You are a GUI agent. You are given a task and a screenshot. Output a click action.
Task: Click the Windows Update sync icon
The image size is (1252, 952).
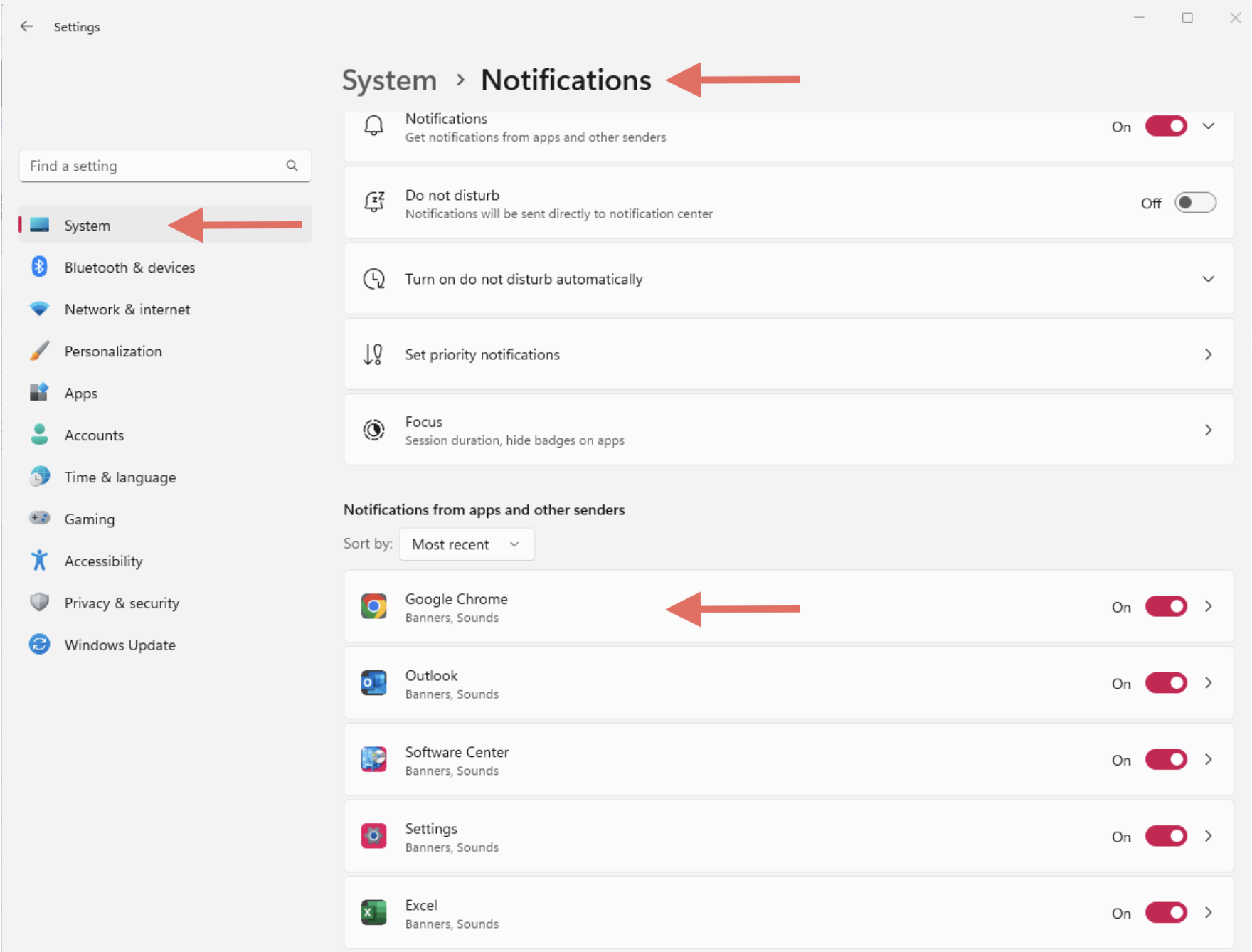40,645
